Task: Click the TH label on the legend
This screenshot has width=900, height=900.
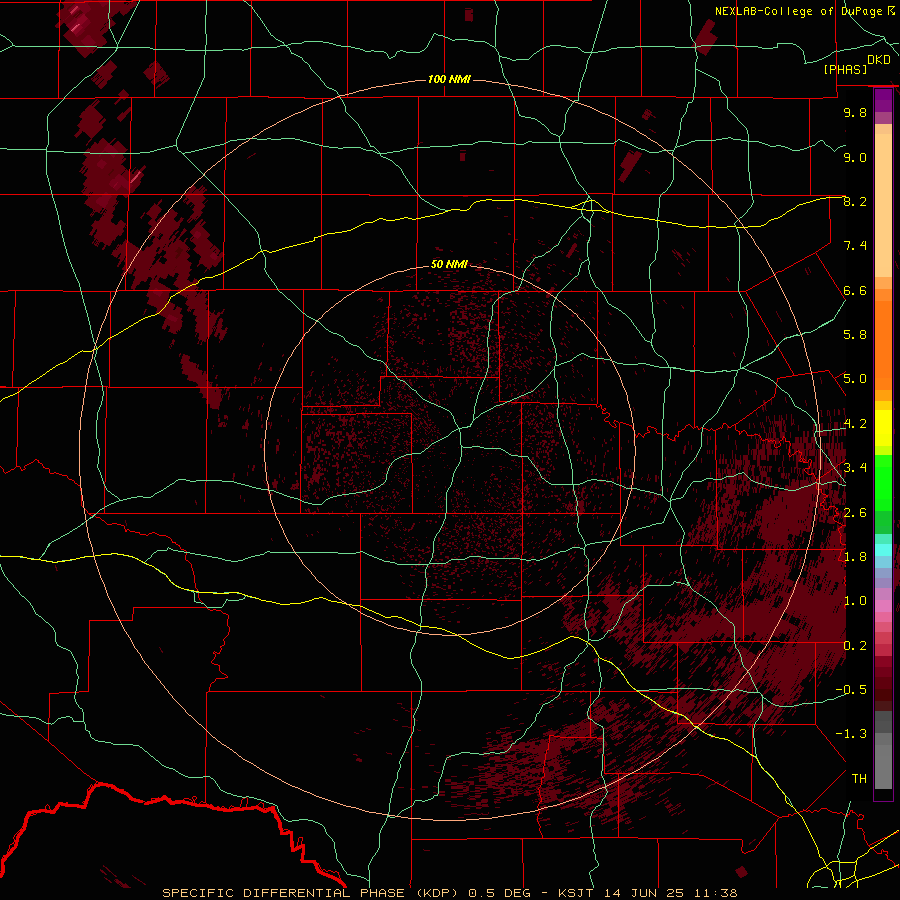Action: point(859,779)
